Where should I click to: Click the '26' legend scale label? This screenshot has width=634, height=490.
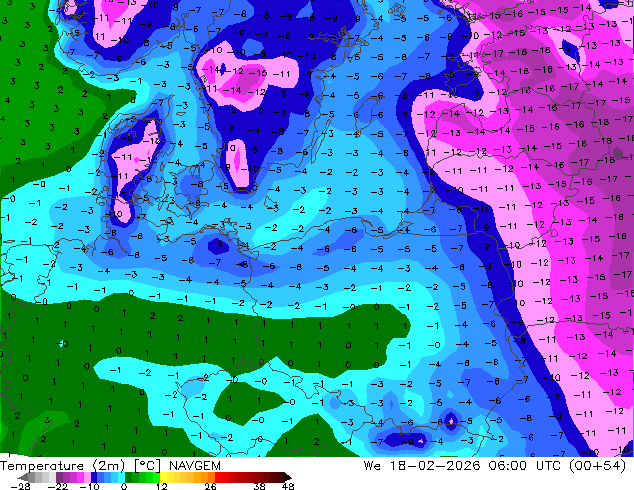click(x=210, y=486)
